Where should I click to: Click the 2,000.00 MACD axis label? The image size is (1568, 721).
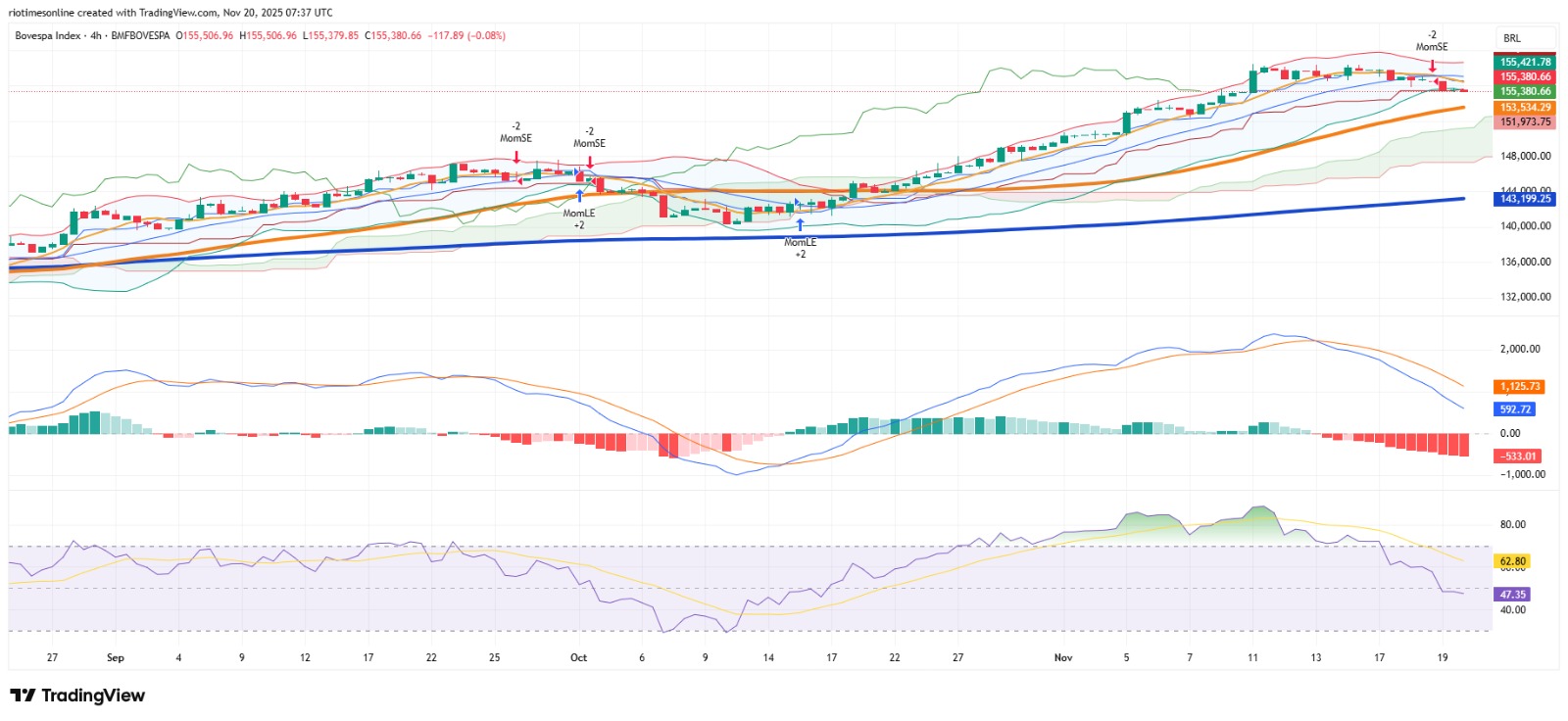point(1520,349)
